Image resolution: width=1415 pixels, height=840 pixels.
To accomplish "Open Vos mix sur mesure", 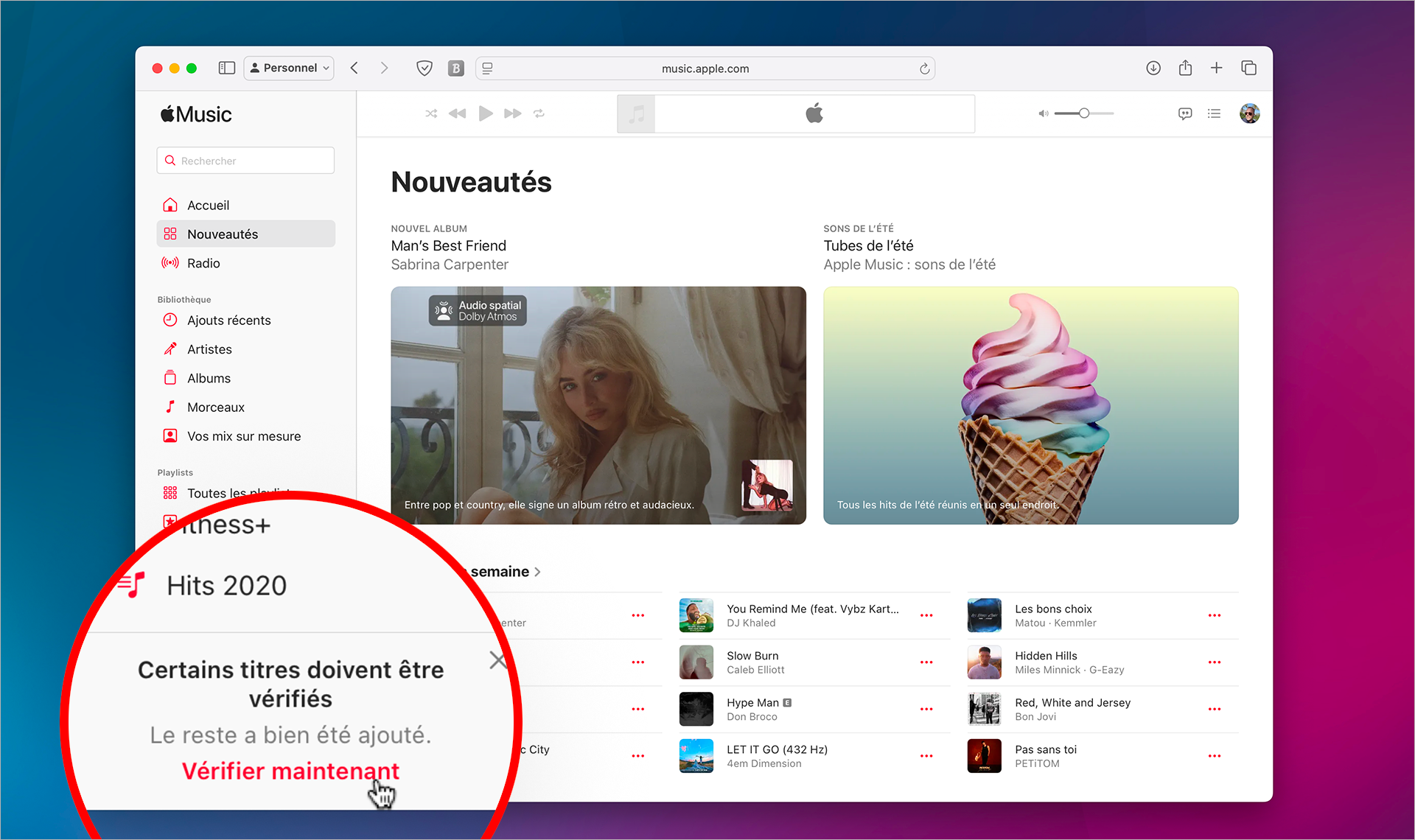I will [245, 436].
